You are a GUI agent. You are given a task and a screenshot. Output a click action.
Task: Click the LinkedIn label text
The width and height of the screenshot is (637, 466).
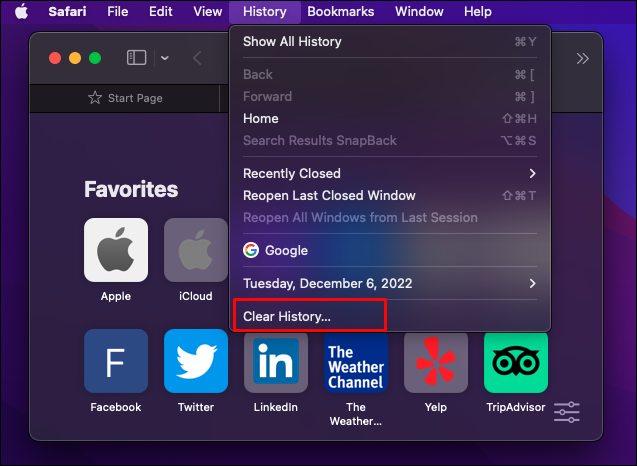276,407
